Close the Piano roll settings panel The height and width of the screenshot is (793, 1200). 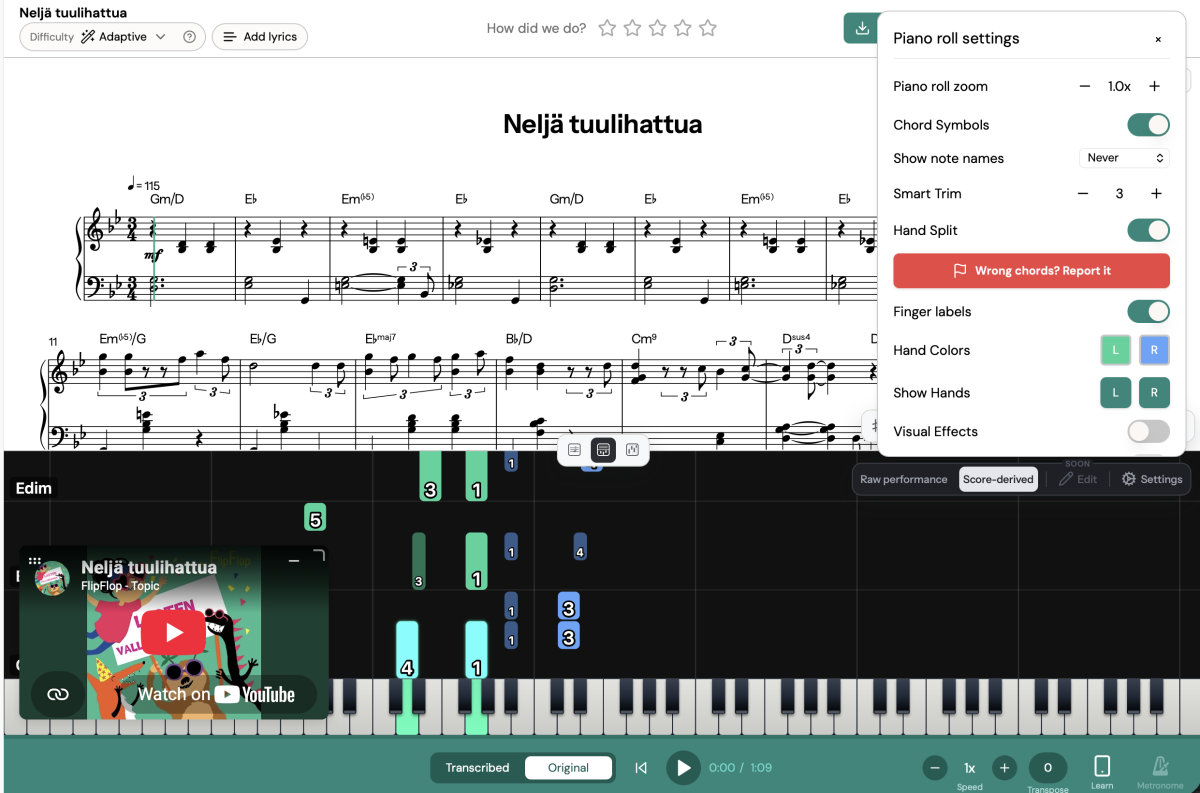click(x=1158, y=39)
